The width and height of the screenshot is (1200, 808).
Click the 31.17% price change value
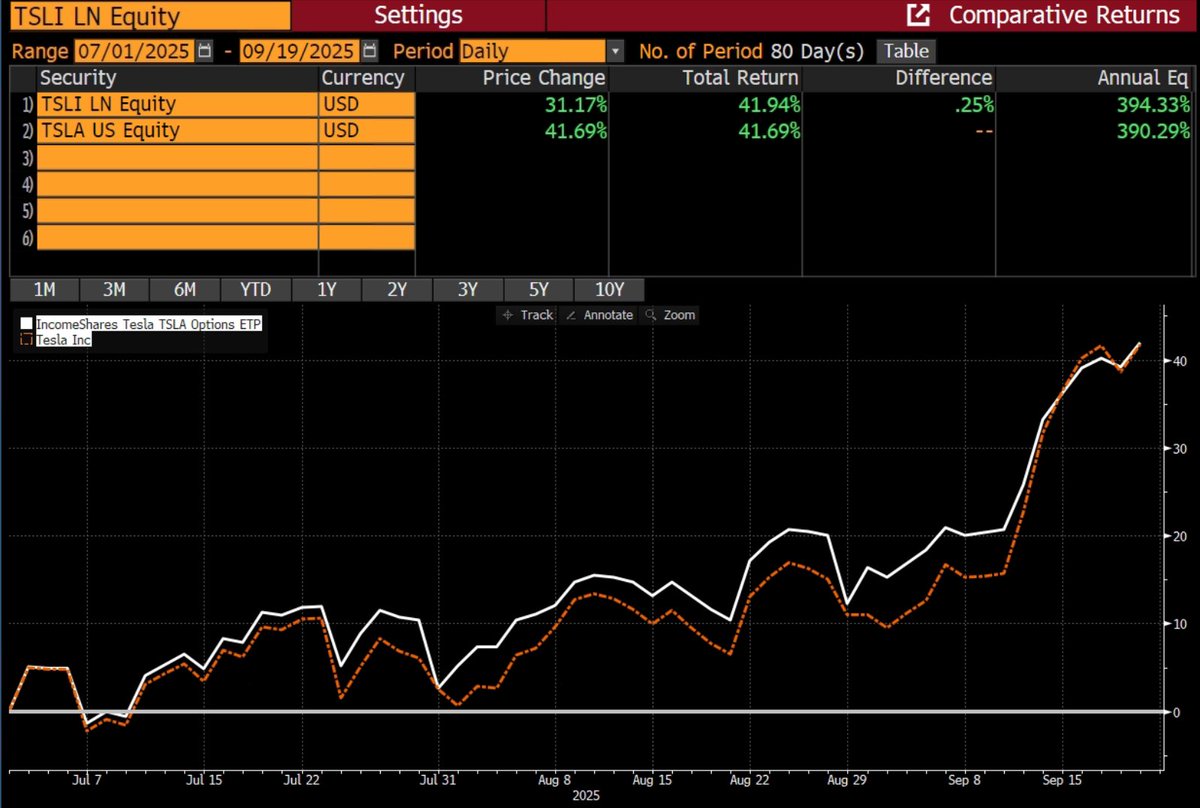(574, 104)
